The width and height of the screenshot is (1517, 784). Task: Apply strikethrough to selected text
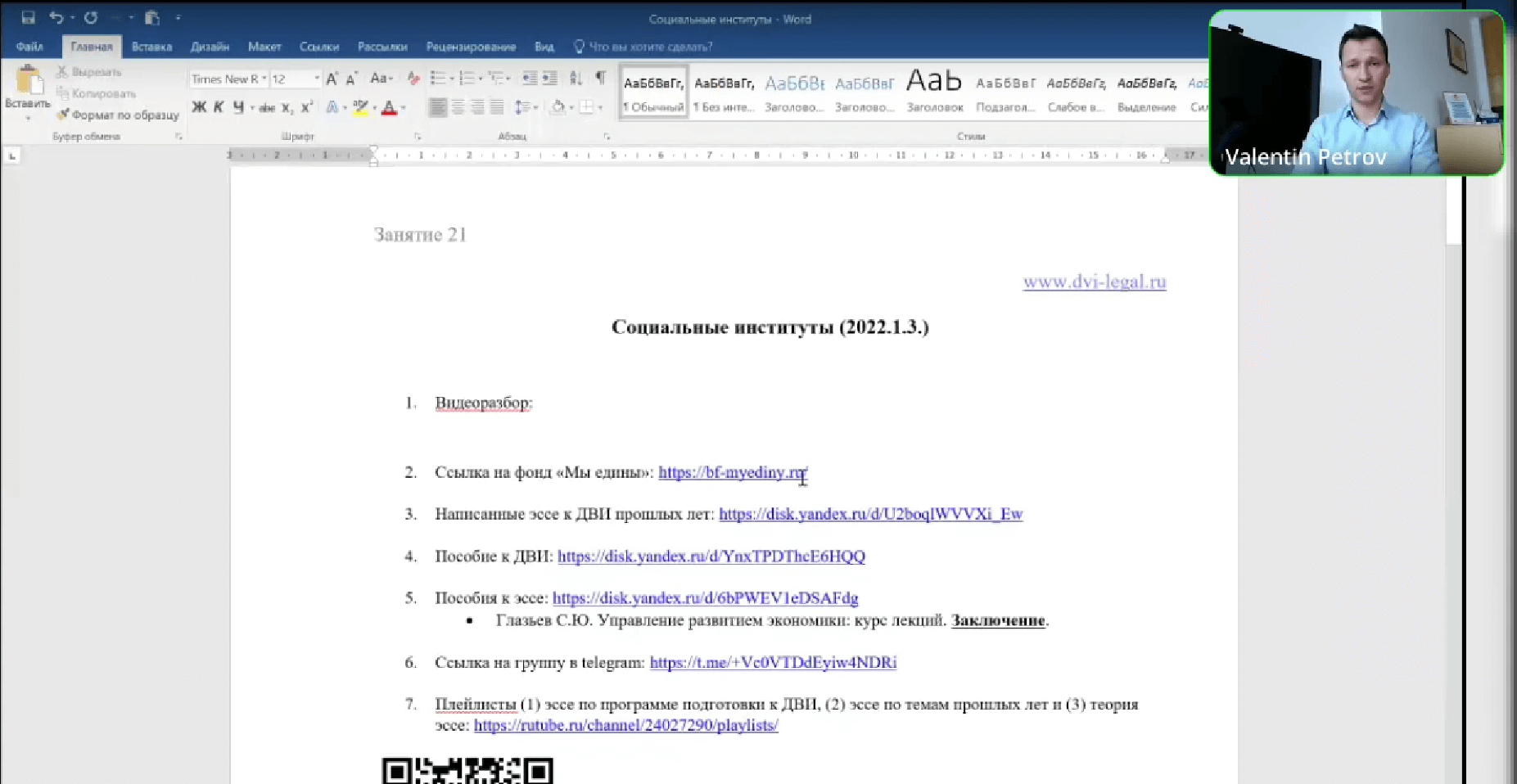pyautogui.click(x=267, y=107)
